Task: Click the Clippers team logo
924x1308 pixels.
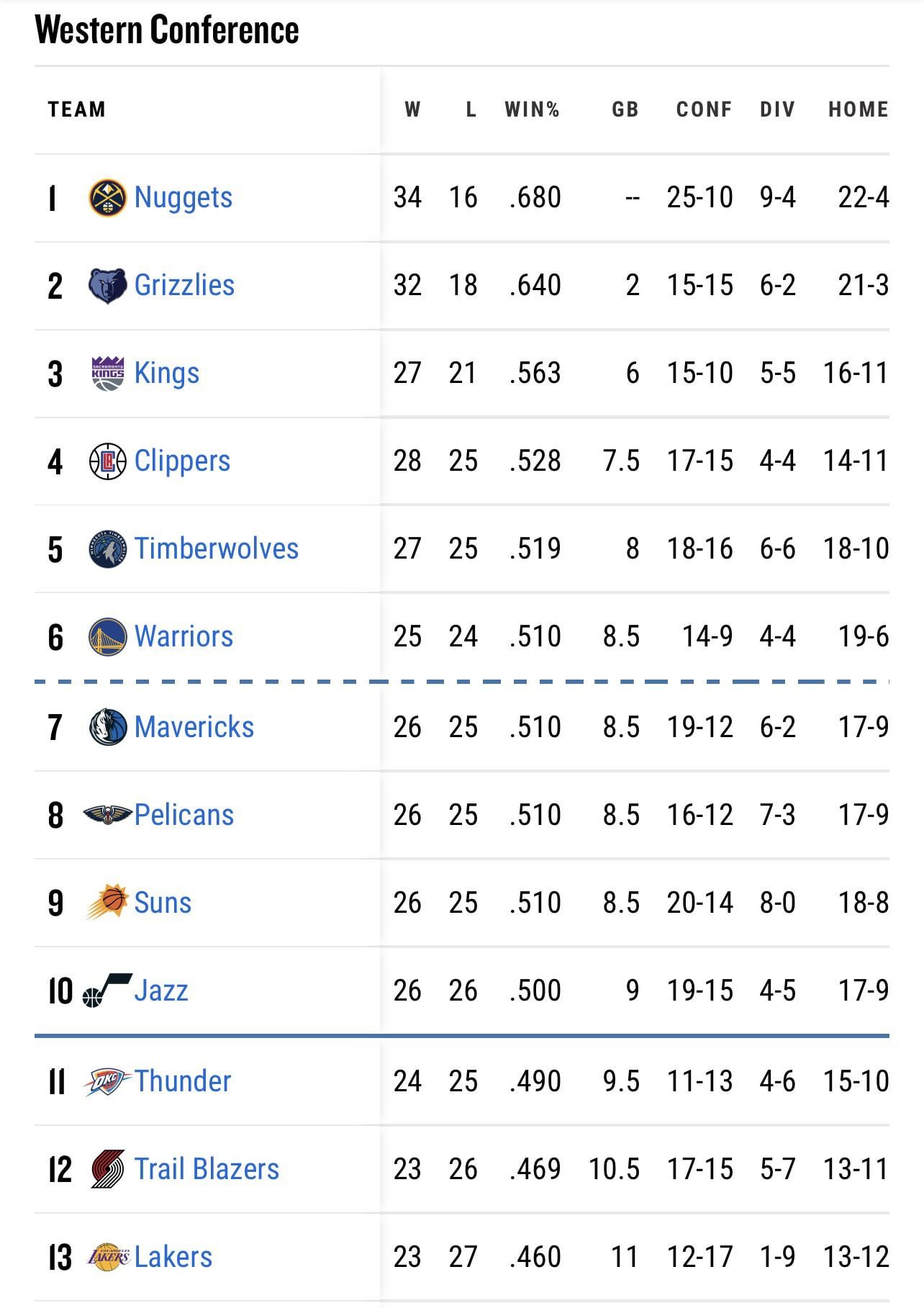Action: point(108,461)
